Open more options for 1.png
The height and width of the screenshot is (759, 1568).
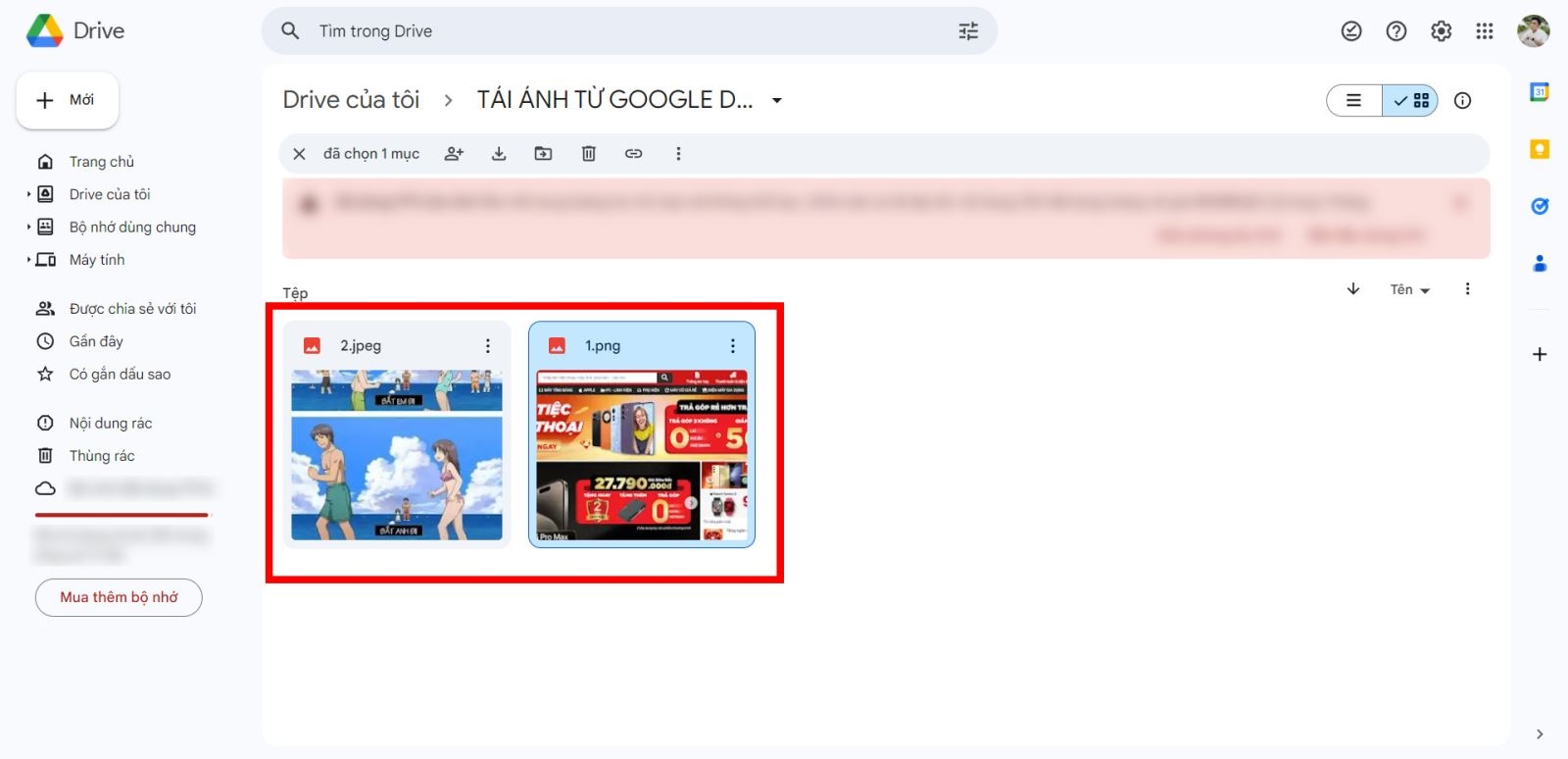pyautogui.click(x=732, y=346)
